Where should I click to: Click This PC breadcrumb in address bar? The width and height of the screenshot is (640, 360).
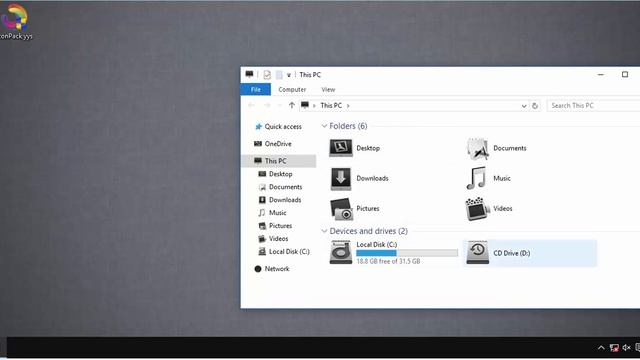[331, 105]
